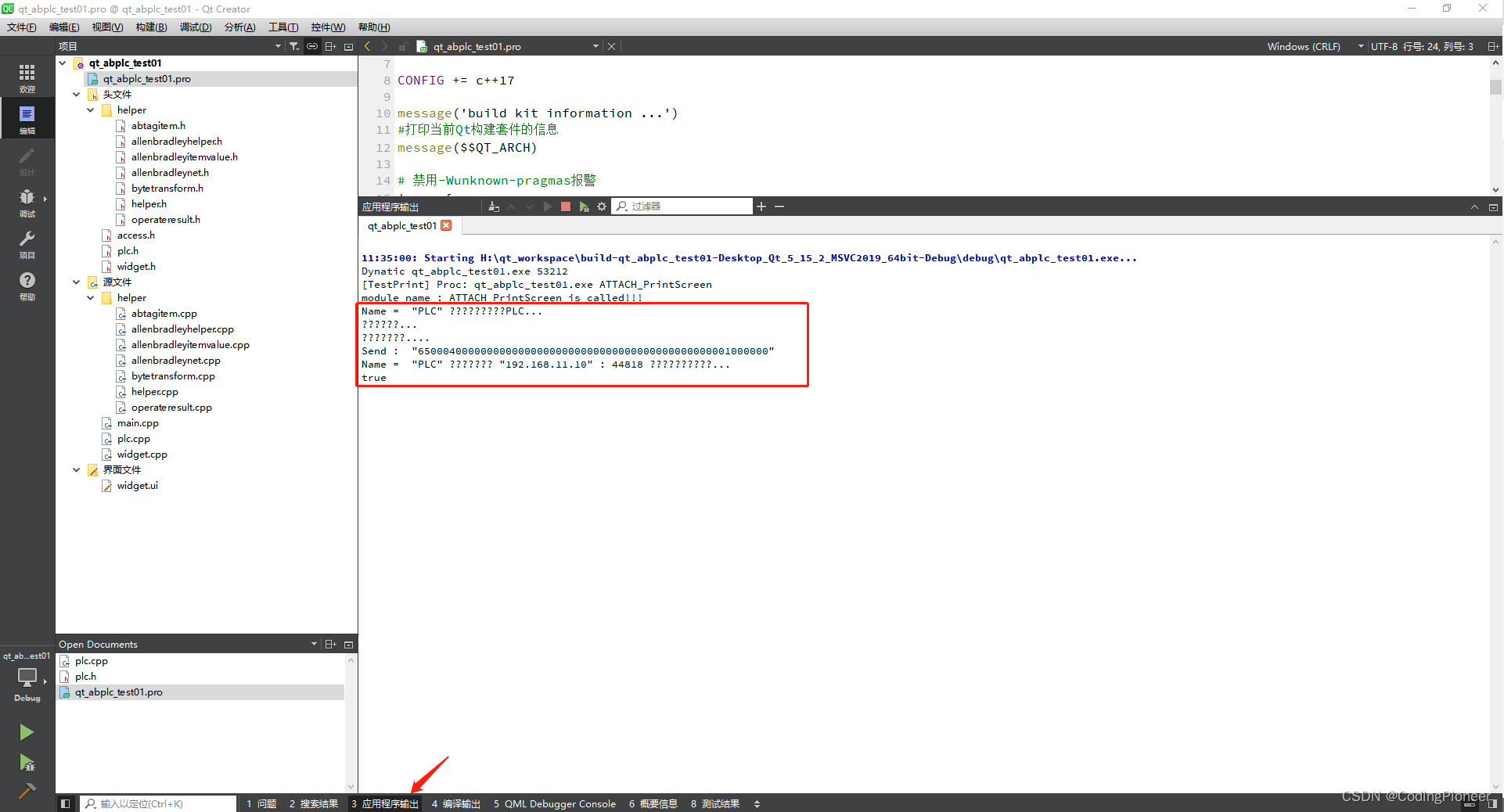Screen dimensions: 1504x812
Task: Collapse the 界面文件 forms folder
Action: tap(76, 469)
